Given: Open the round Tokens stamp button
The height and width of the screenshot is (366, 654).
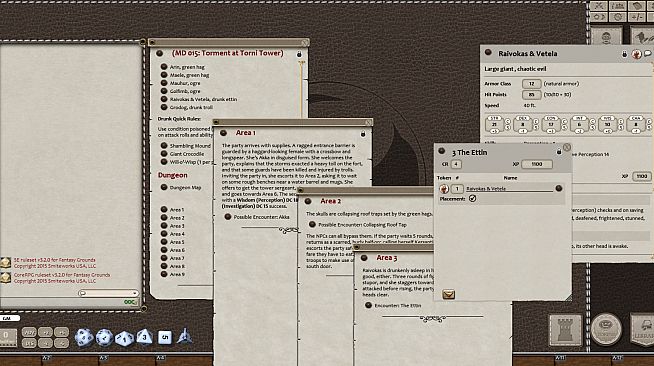Looking at the screenshot, I should coord(606,329).
